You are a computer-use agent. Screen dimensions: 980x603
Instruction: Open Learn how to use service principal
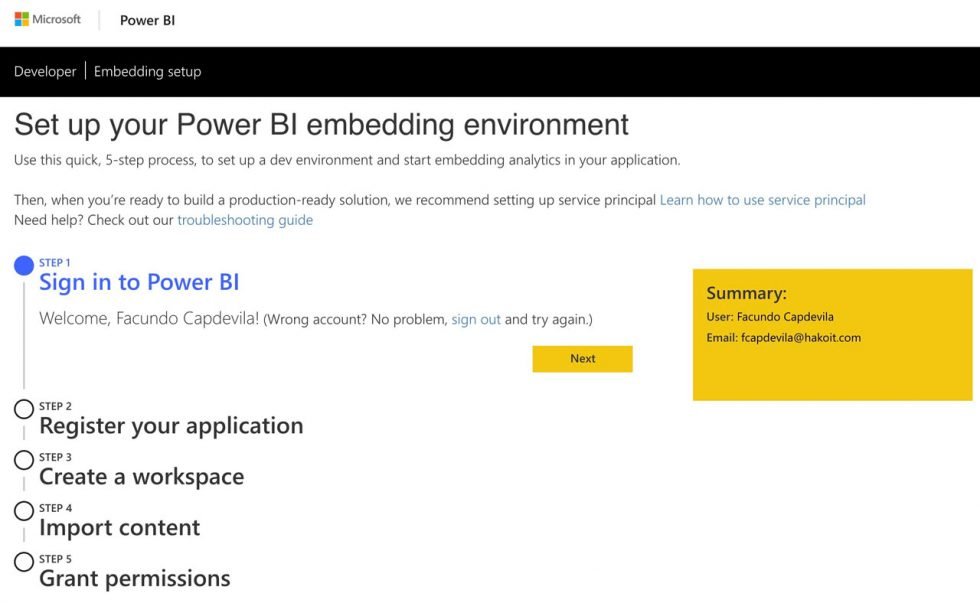tap(762, 200)
